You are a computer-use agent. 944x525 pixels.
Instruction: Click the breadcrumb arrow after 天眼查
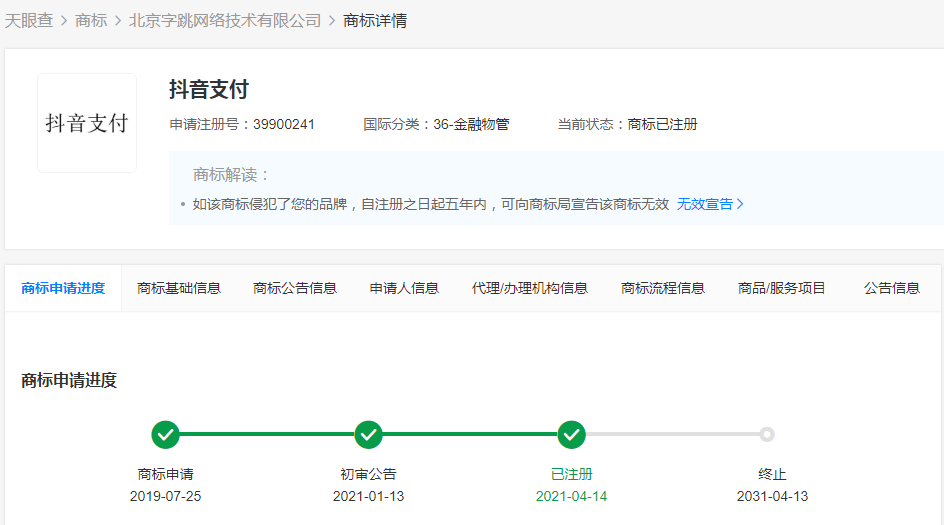tap(64, 21)
